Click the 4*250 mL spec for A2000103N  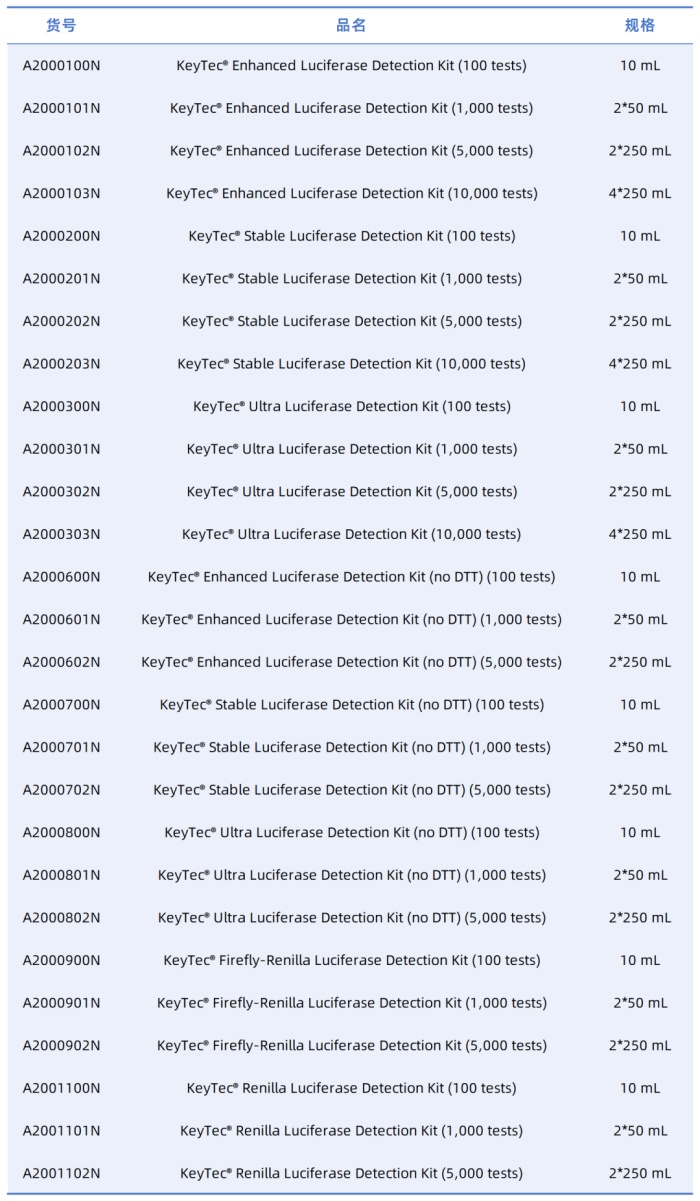(x=640, y=194)
